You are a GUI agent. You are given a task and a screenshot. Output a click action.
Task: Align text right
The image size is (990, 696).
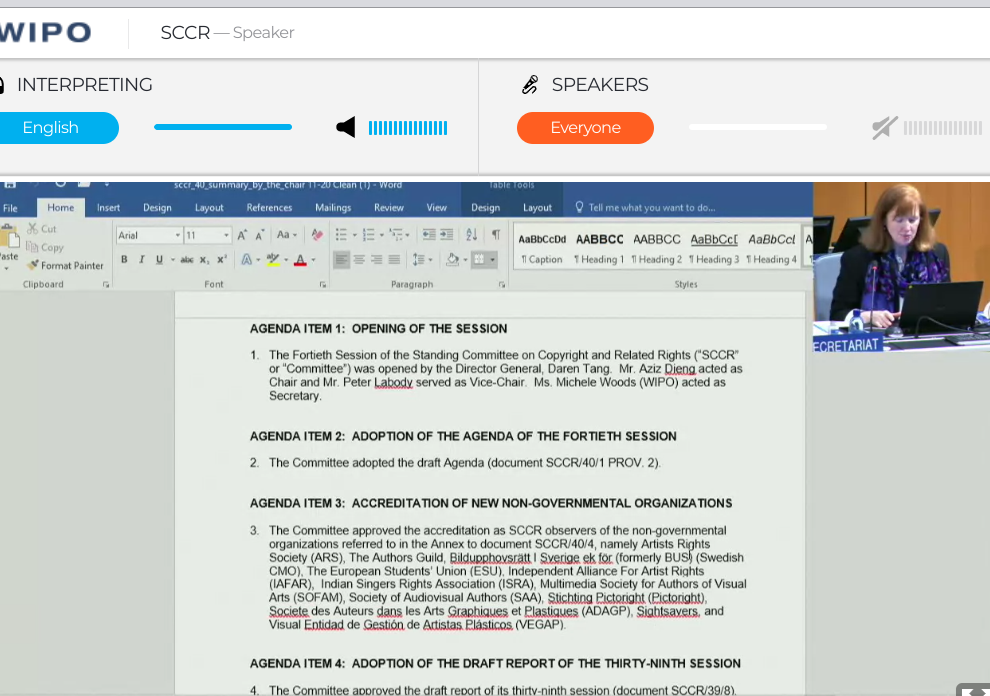(376, 260)
